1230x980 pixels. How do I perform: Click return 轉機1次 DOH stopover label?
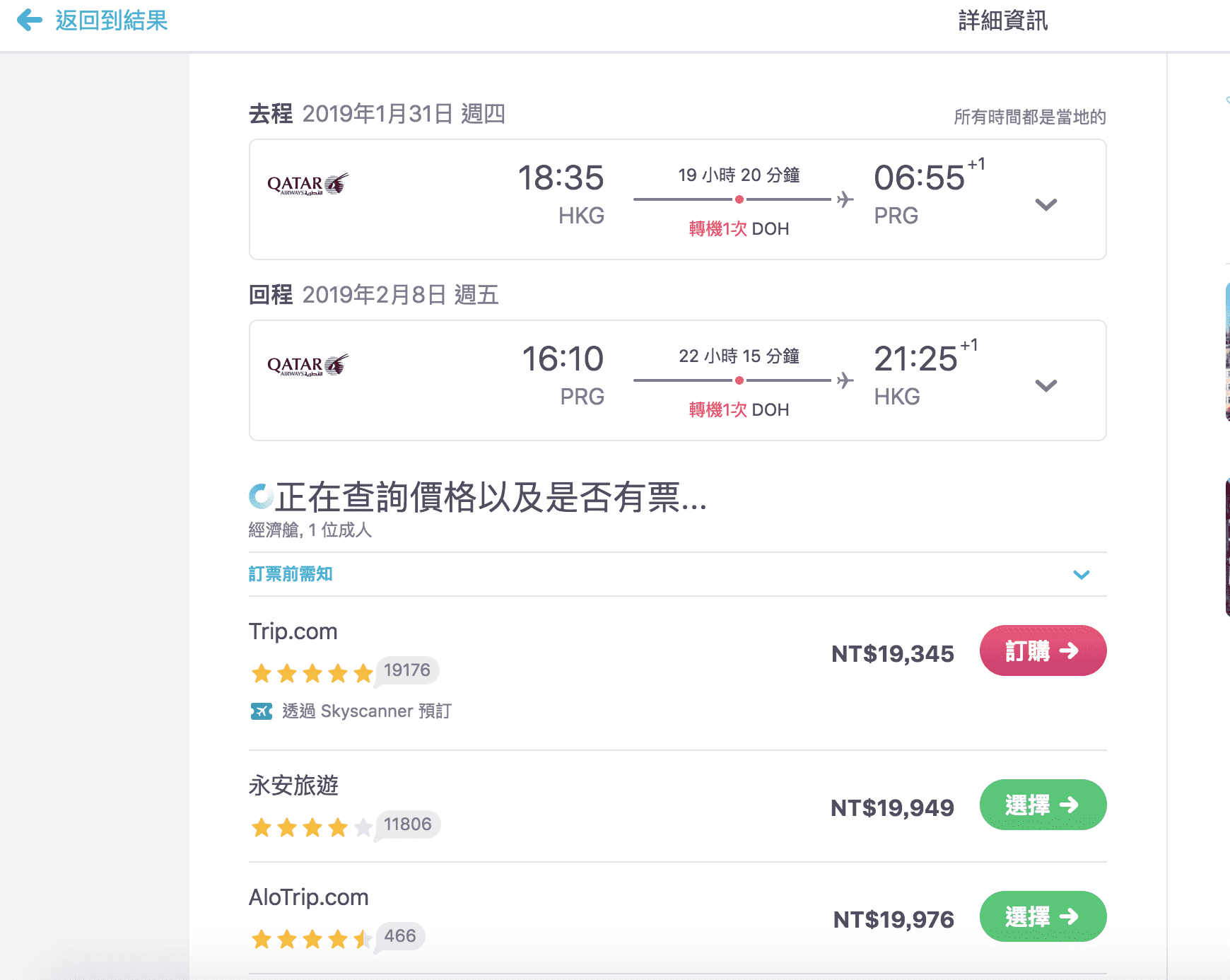pyautogui.click(x=739, y=409)
